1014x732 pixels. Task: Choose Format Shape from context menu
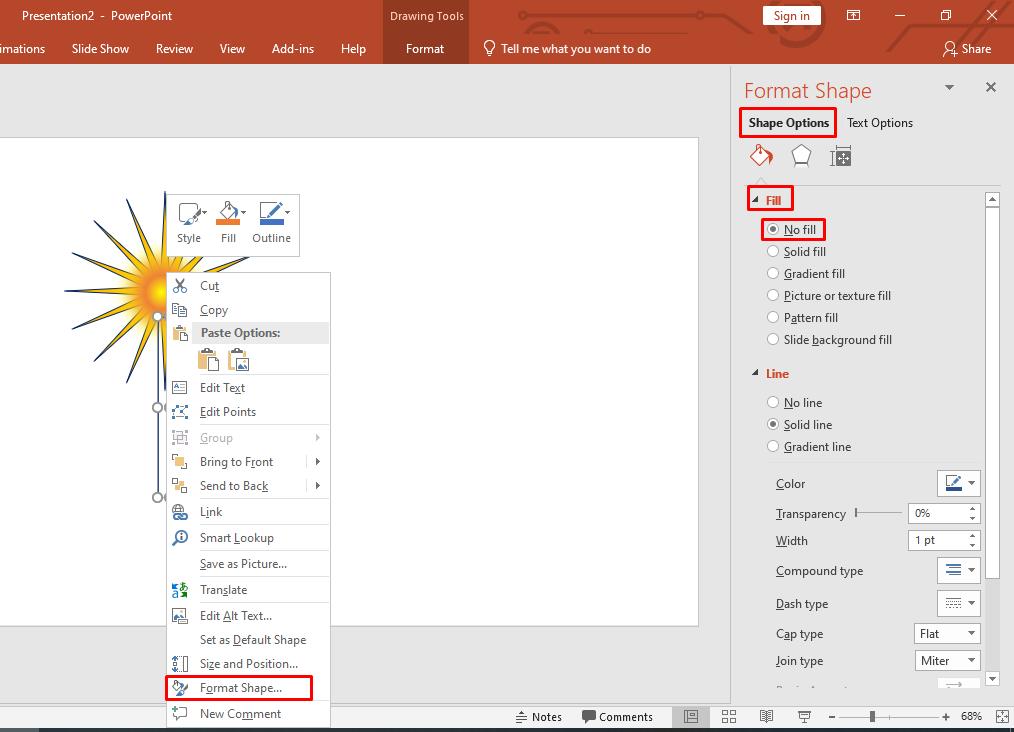coord(240,688)
